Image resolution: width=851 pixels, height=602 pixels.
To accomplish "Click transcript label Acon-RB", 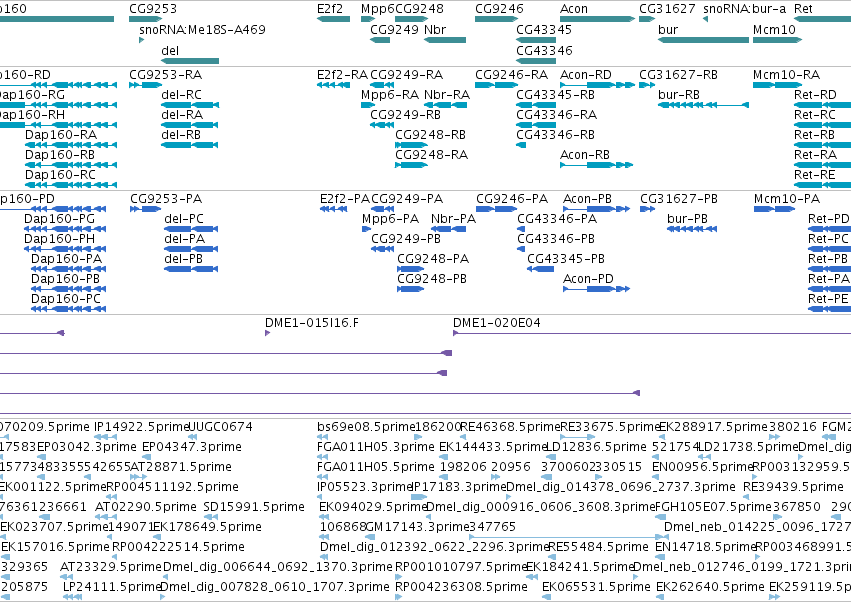I will tap(585, 155).
